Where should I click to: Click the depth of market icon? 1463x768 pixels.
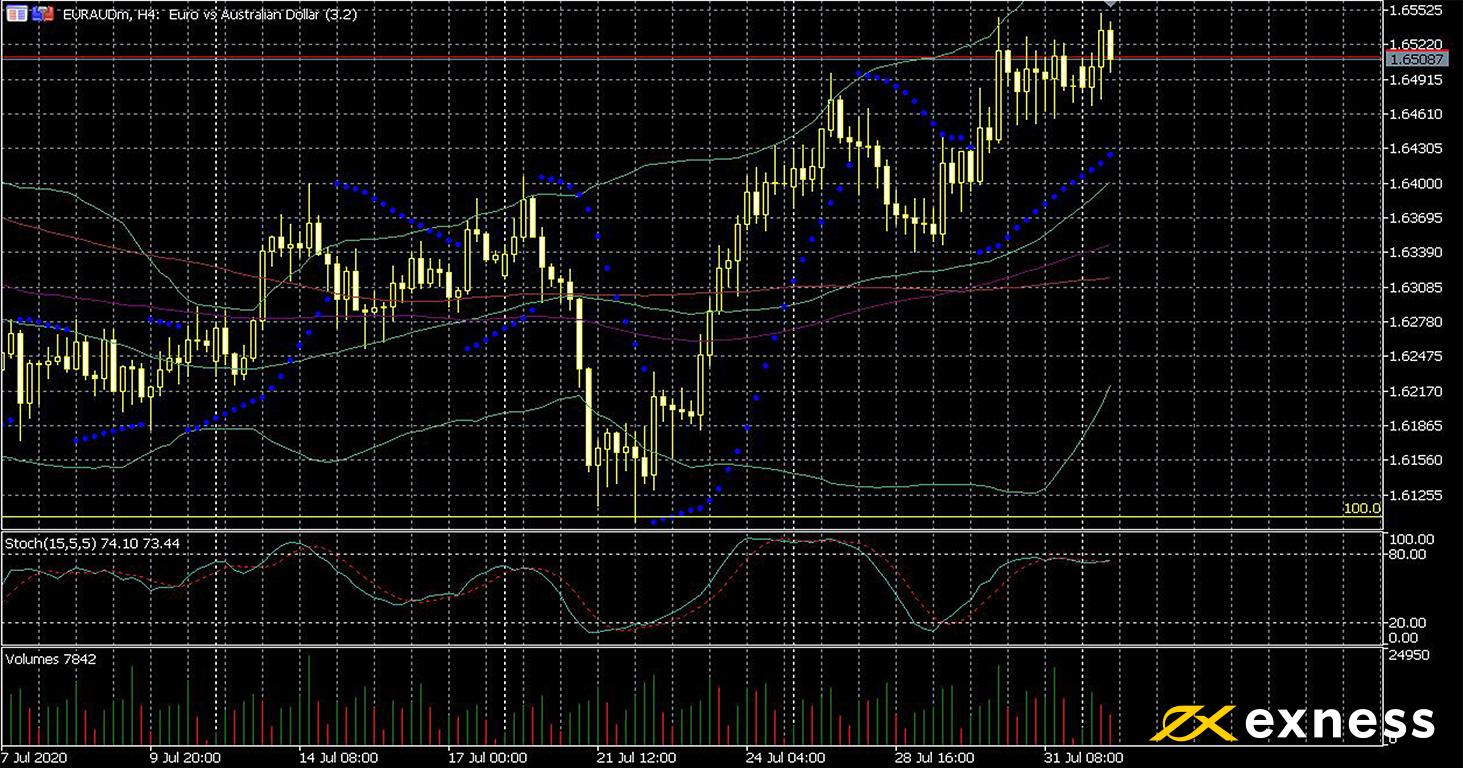(41, 15)
